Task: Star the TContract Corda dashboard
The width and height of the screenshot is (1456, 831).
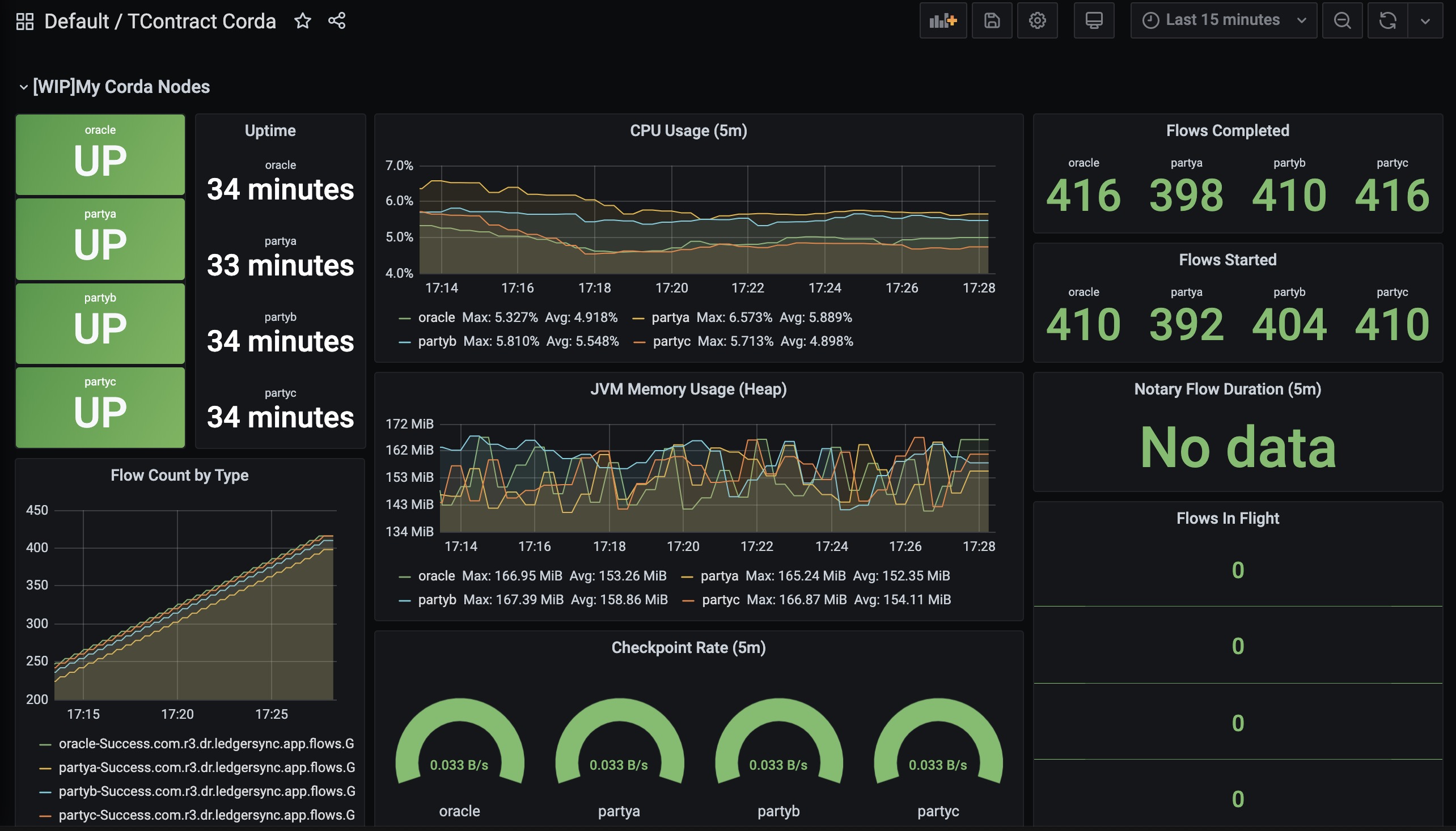Action: coord(303,21)
